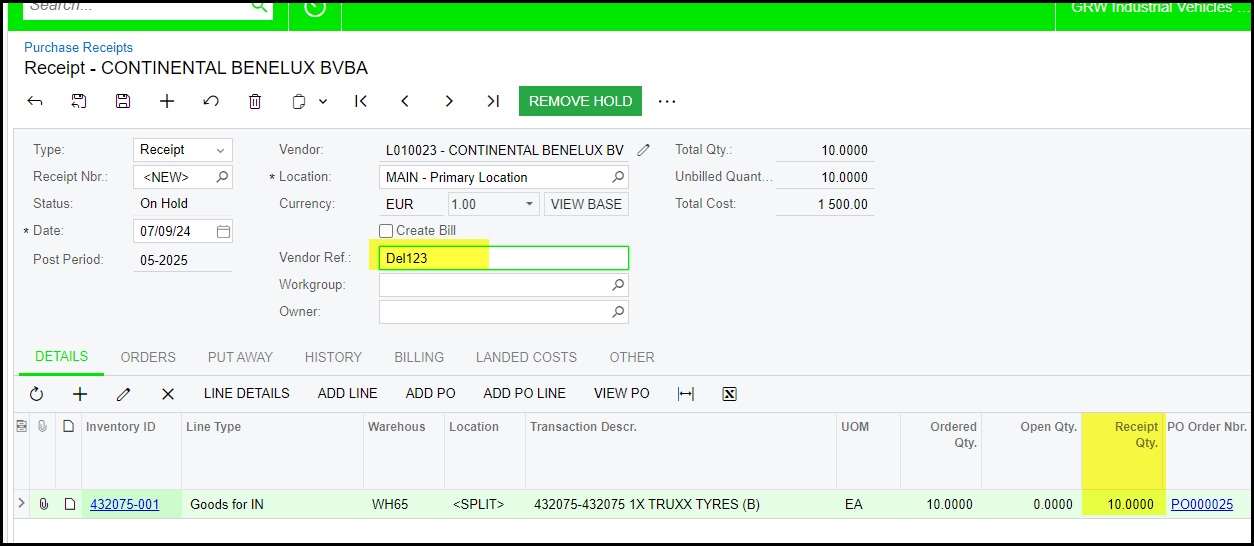Click the Remove Hold button

(580, 101)
